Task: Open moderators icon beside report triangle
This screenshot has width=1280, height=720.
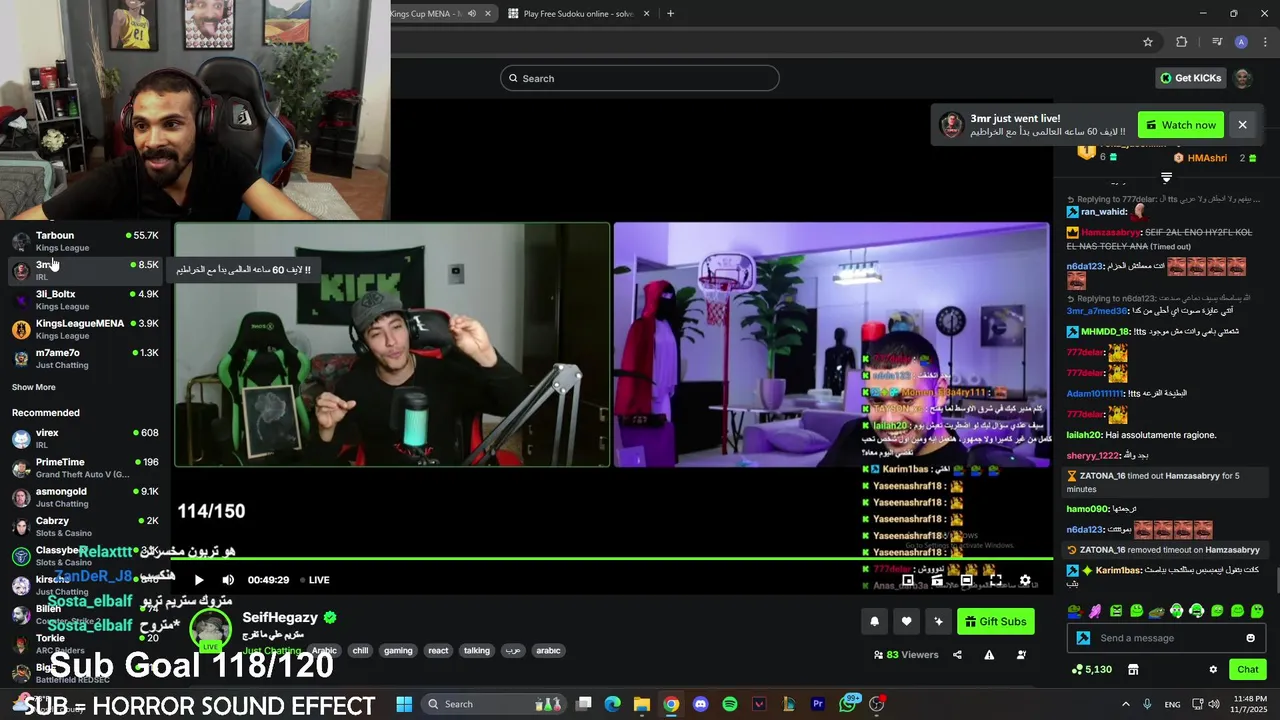Action: (1021, 655)
